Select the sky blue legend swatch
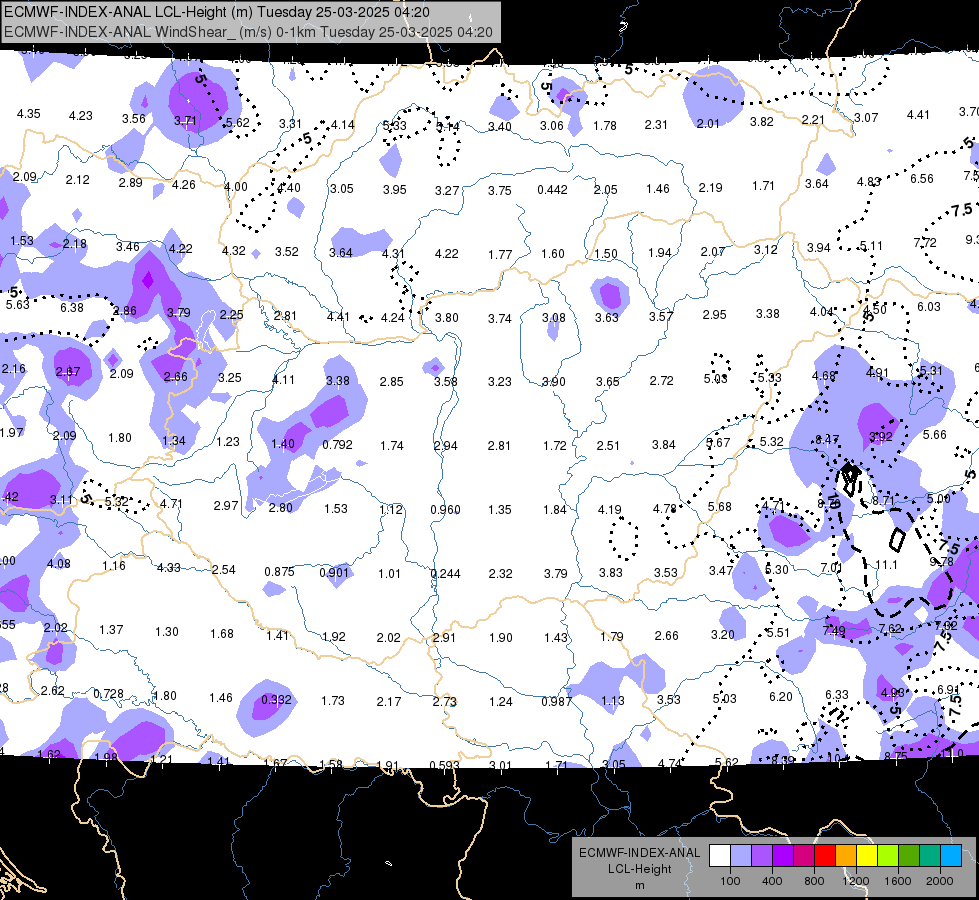 (x=952, y=855)
